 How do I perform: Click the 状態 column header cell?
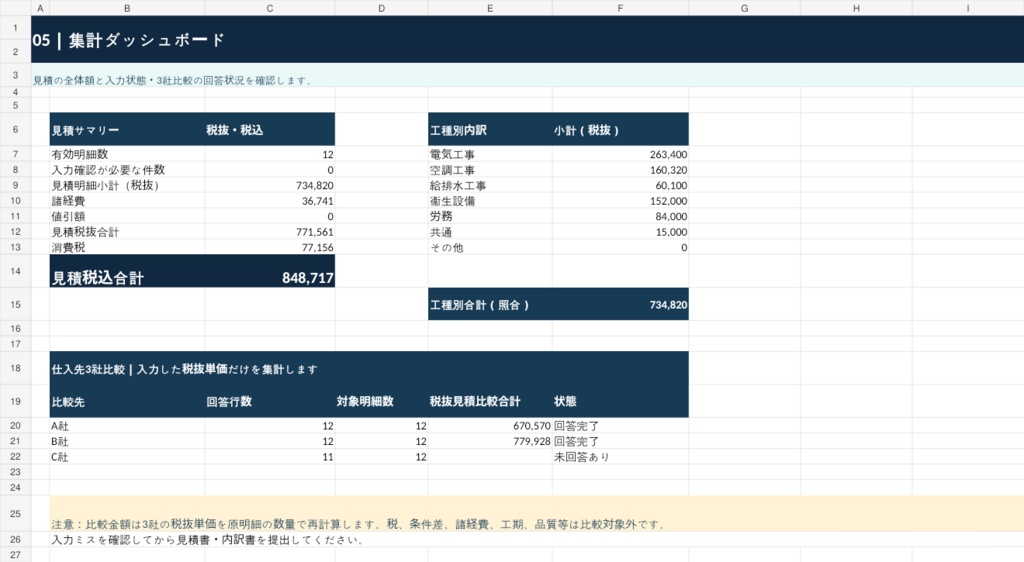(620, 401)
